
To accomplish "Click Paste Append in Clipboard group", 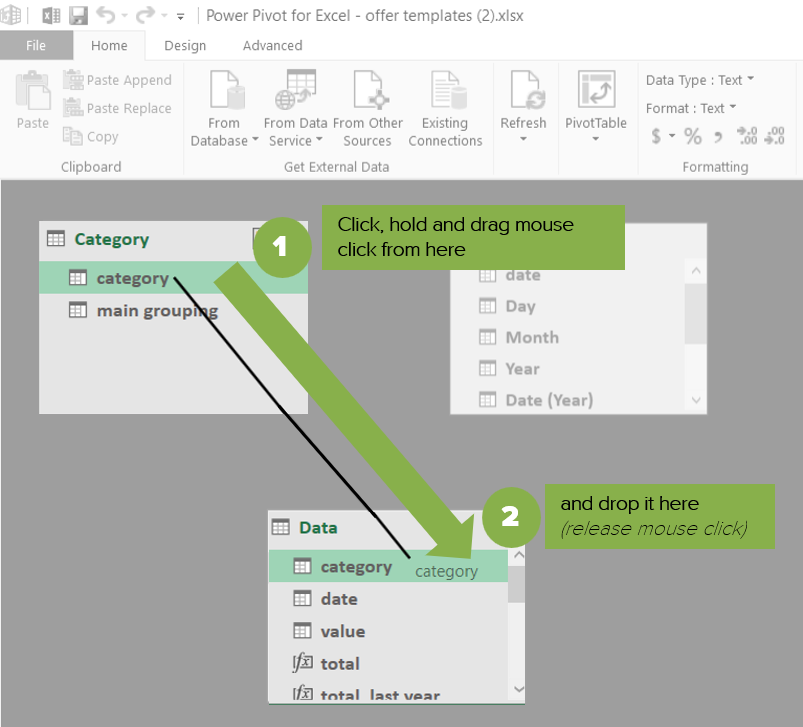I will 117,80.
